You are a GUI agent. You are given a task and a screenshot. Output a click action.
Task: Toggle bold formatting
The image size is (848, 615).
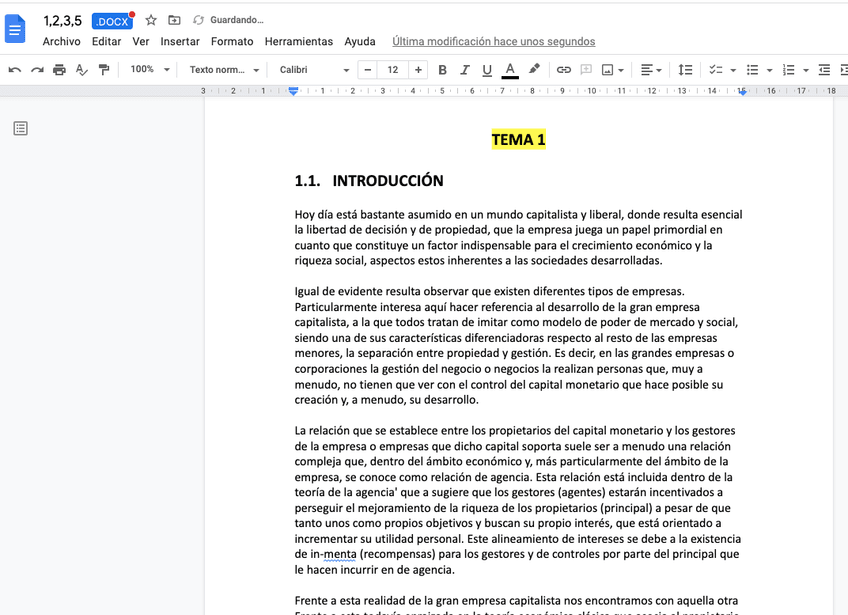441,70
